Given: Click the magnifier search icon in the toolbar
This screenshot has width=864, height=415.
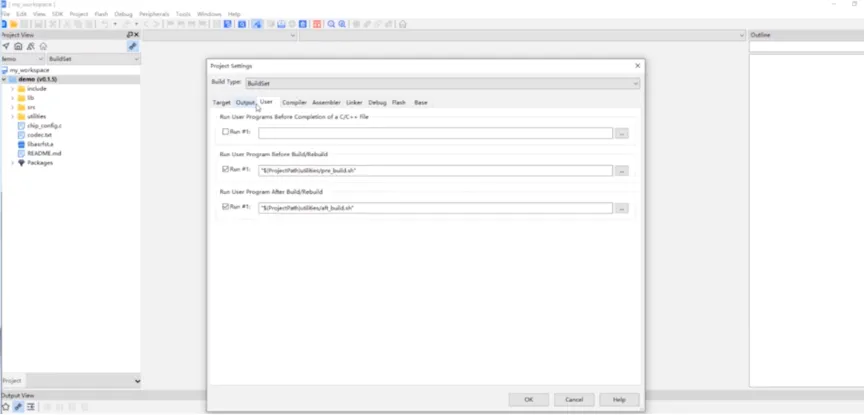Looking at the screenshot, I should point(331,24).
